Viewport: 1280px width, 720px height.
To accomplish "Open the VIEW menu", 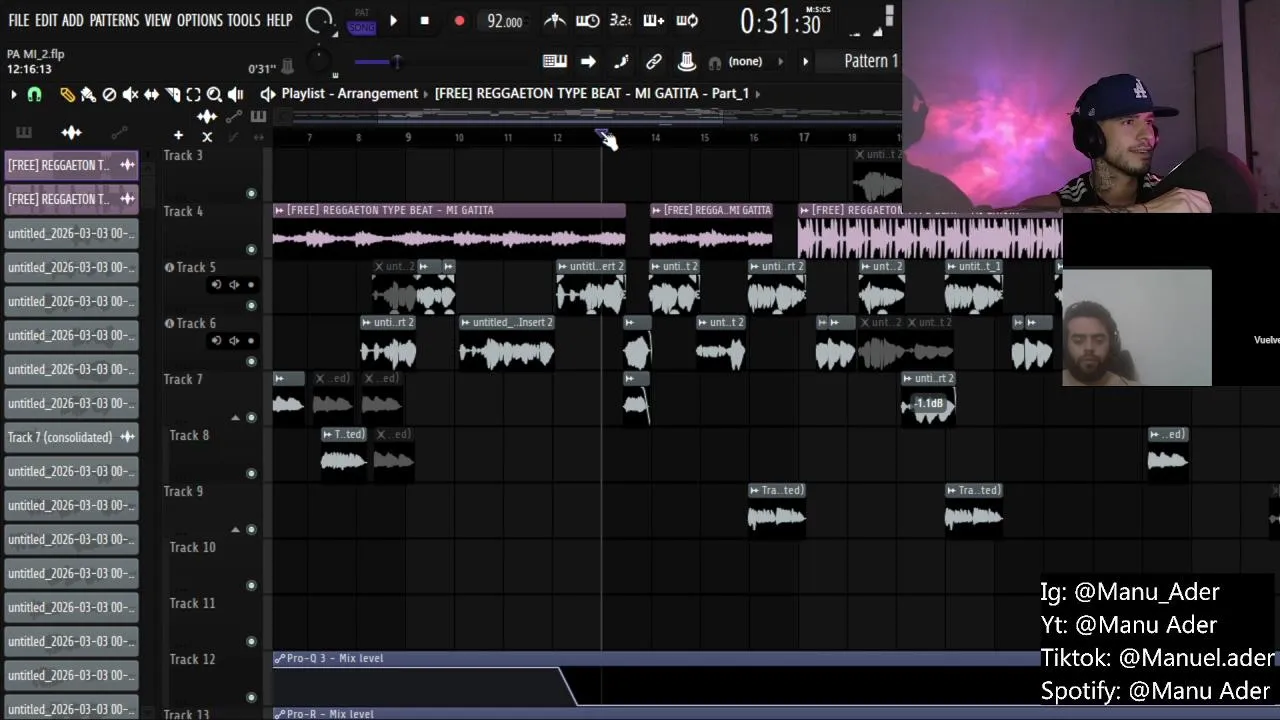I will [x=157, y=20].
